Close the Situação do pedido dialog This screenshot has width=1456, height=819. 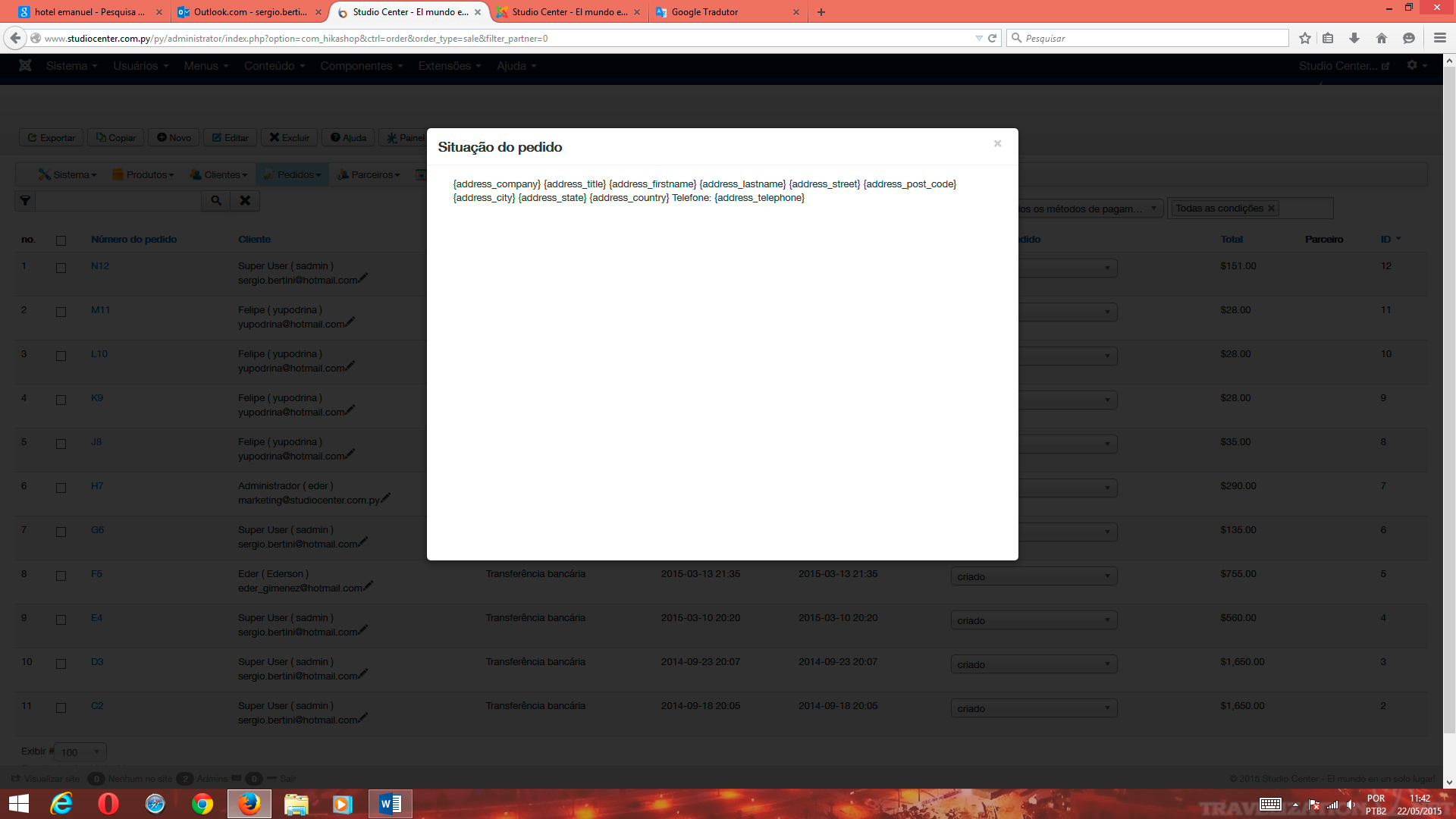click(997, 143)
